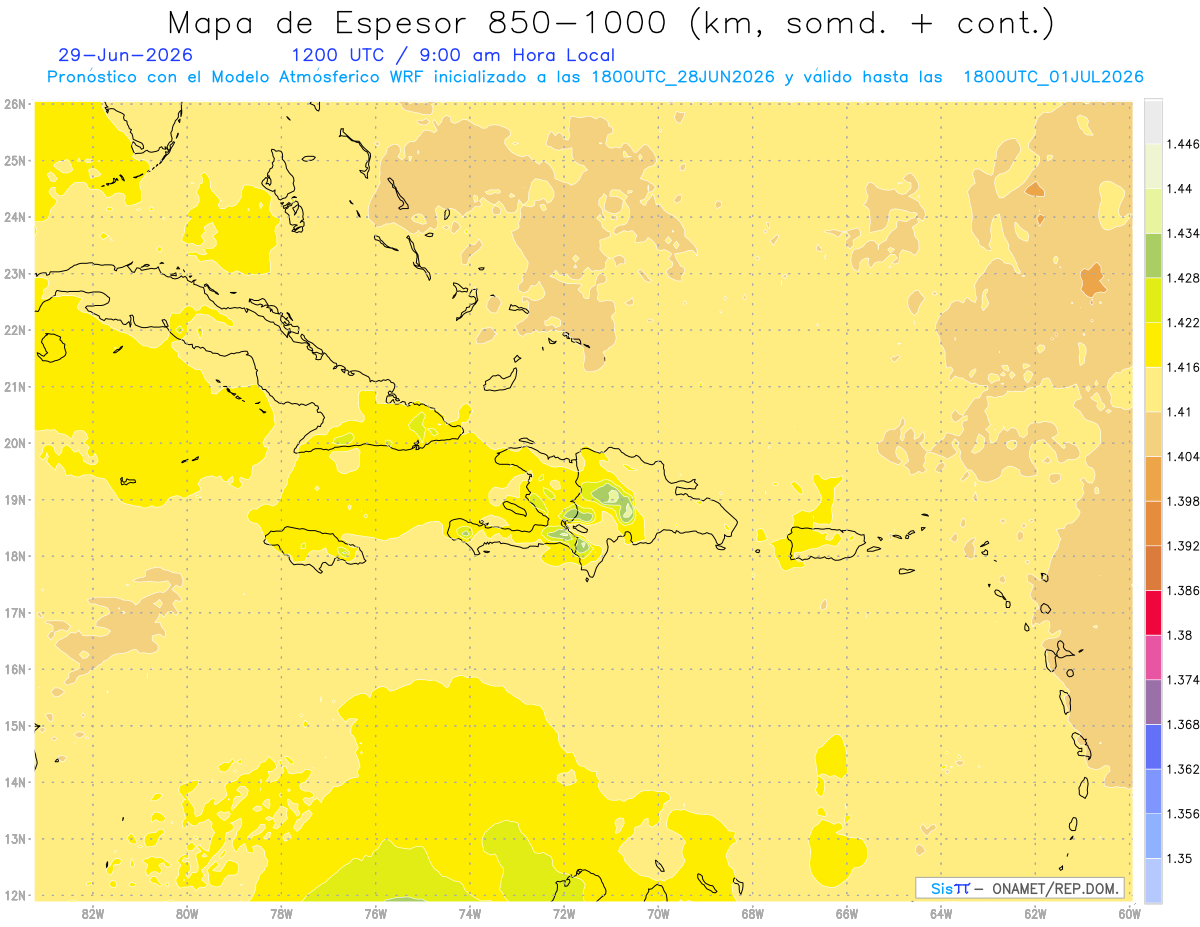The height and width of the screenshot is (927, 1200).
Task: Select the 64W longitude axis label
Action: 941,913
